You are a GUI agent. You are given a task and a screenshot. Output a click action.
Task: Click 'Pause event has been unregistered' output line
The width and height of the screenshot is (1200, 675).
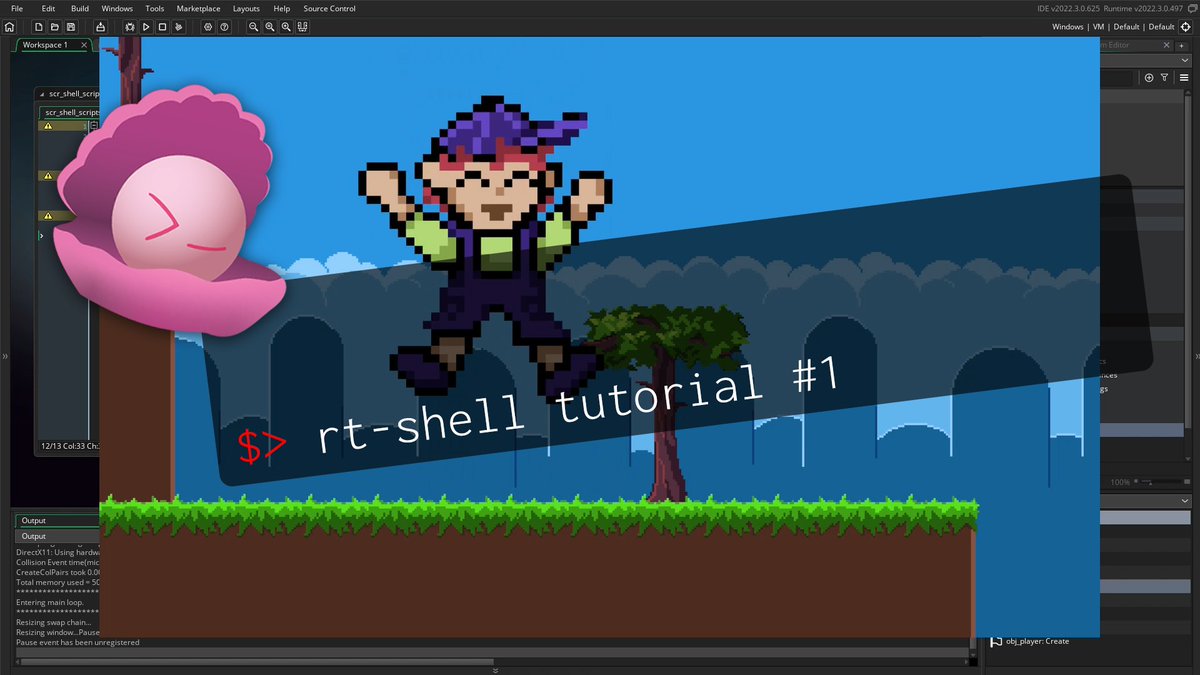click(78, 642)
